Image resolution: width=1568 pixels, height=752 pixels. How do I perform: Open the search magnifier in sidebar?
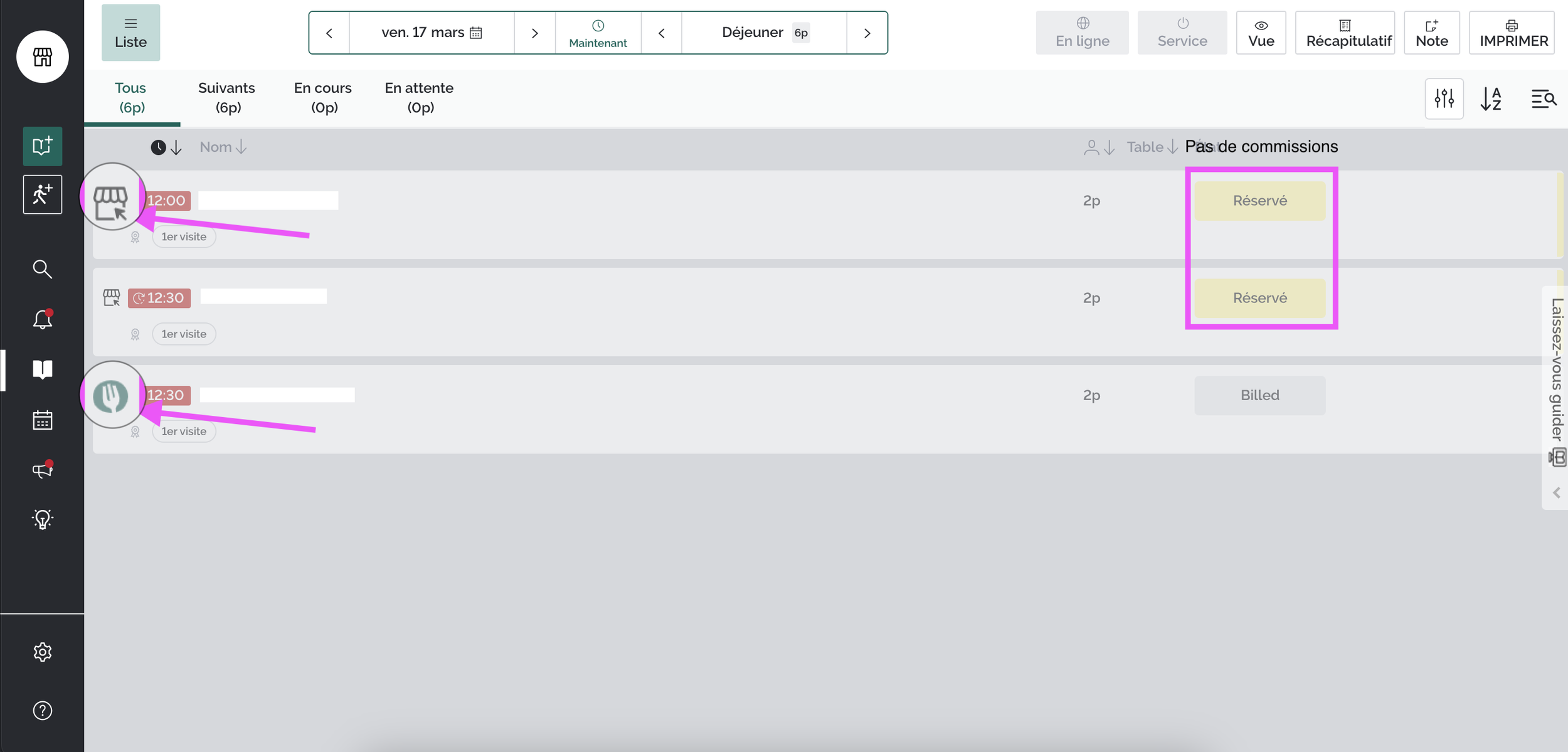coord(42,269)
